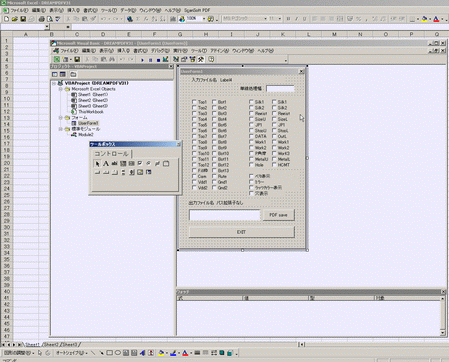Click the Open folder icon in Excel toolbar
The height and width of the screenshot is (362, 449).
(x=15, y=19)
